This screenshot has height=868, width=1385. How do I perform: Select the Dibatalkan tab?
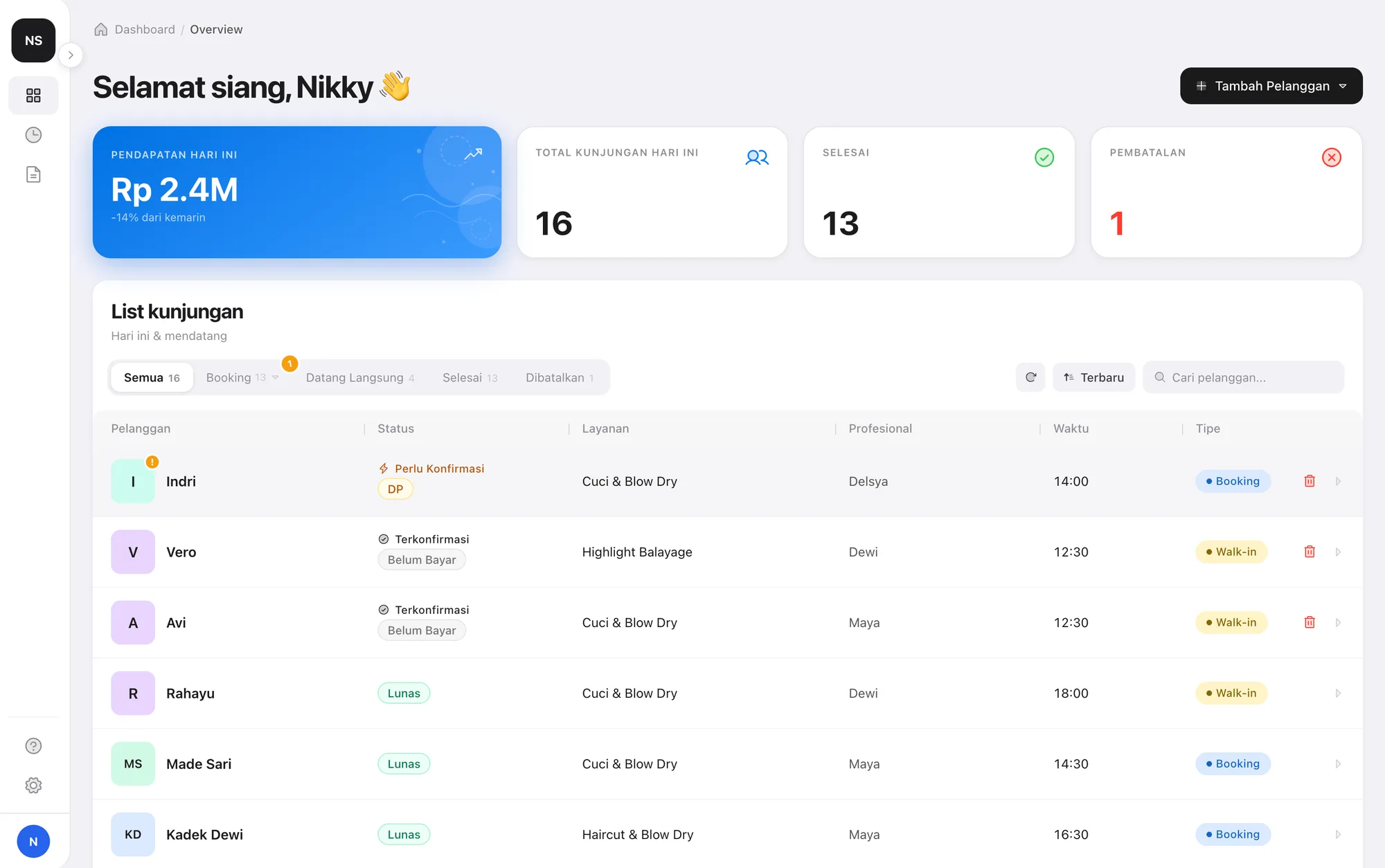(560, 377)
